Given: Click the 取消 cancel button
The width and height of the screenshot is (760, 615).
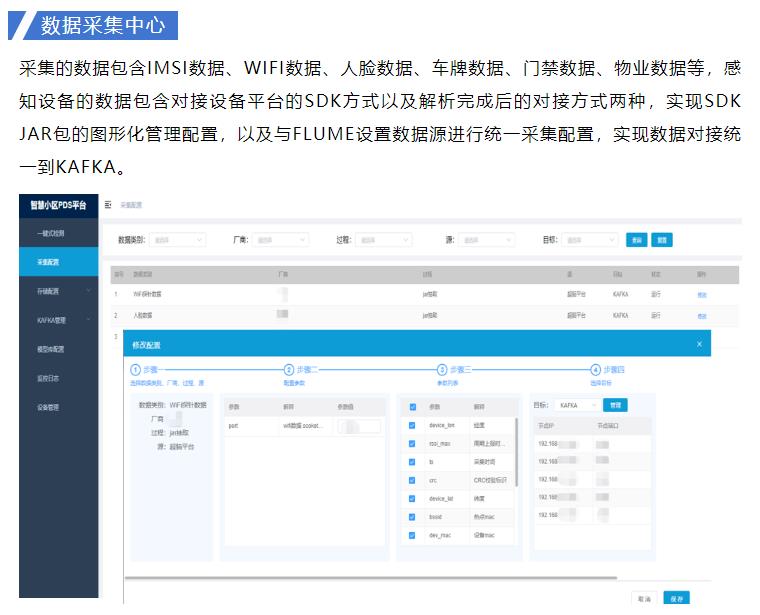Looking at the screenshot, I should (x=643, y=598).
